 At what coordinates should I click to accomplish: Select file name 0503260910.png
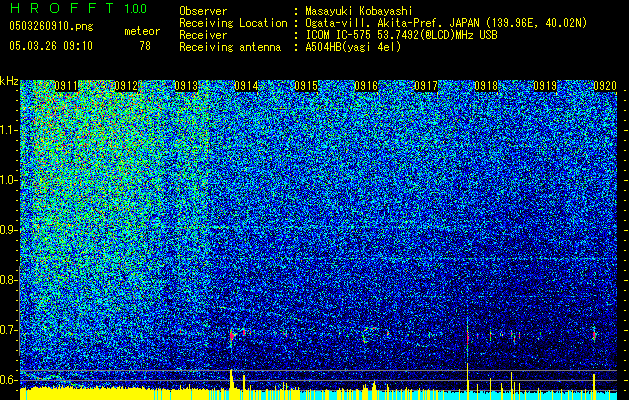51,26
